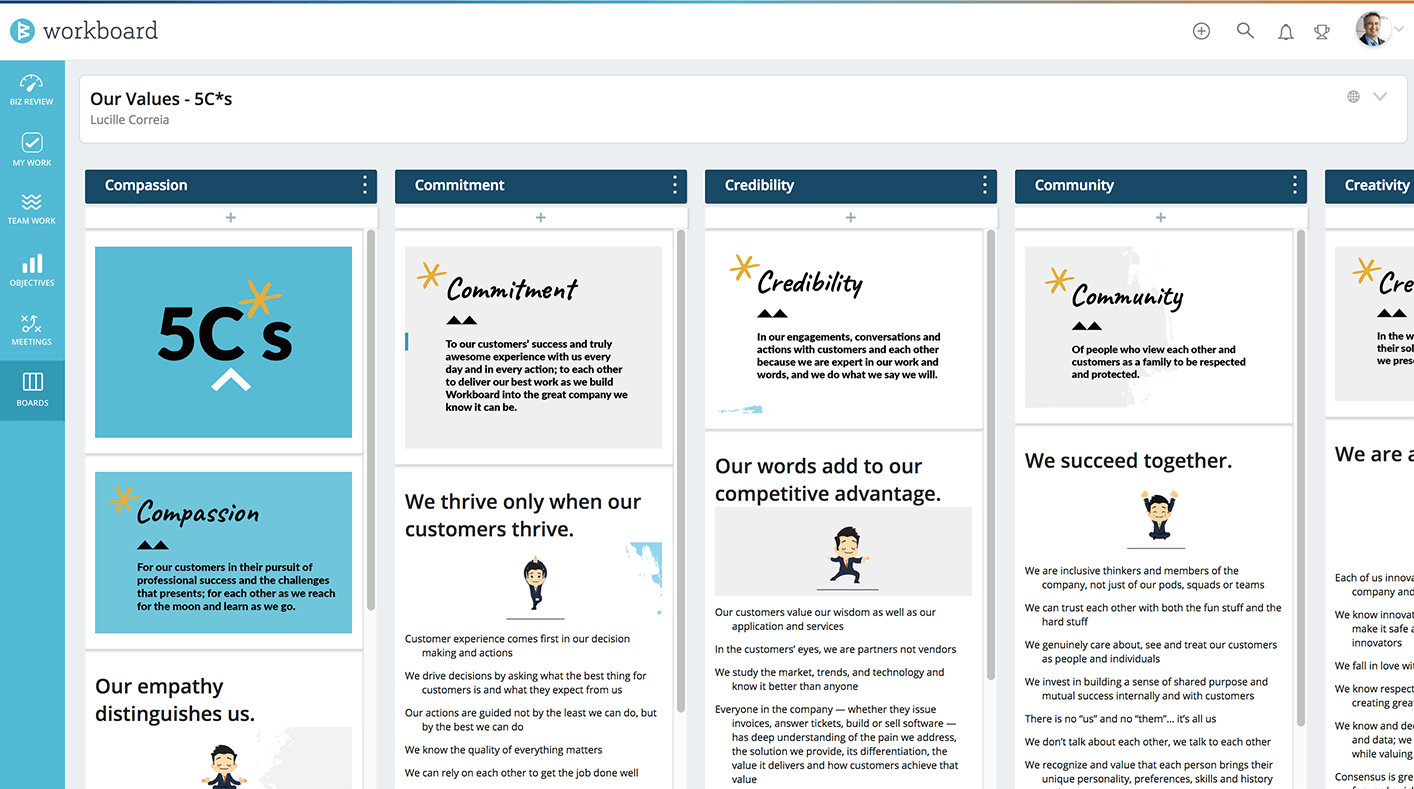
Task: Open the user profile avatar
Action: 1373,30
